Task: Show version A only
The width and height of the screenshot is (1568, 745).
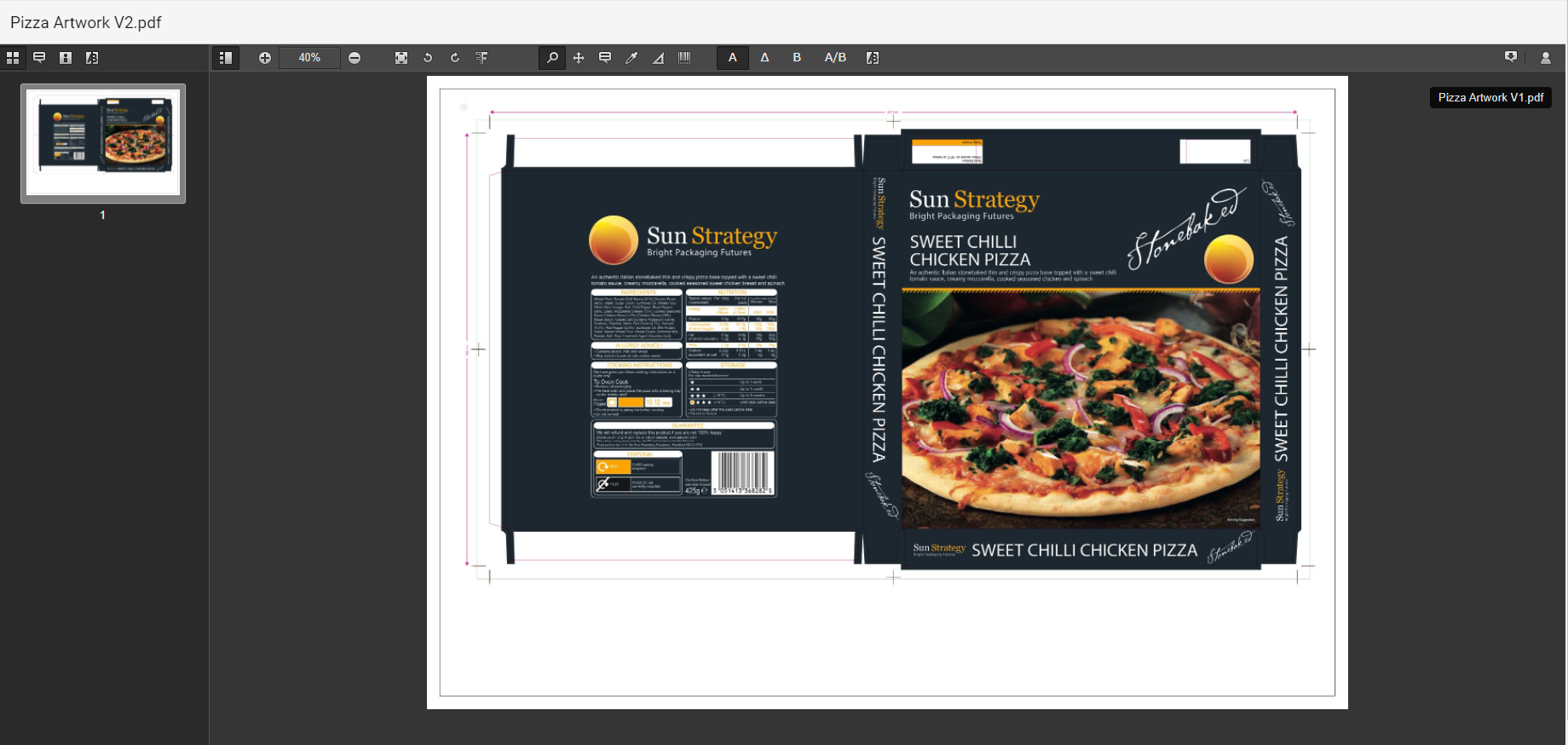Action: pyautogui.click(x=733, y=58)
